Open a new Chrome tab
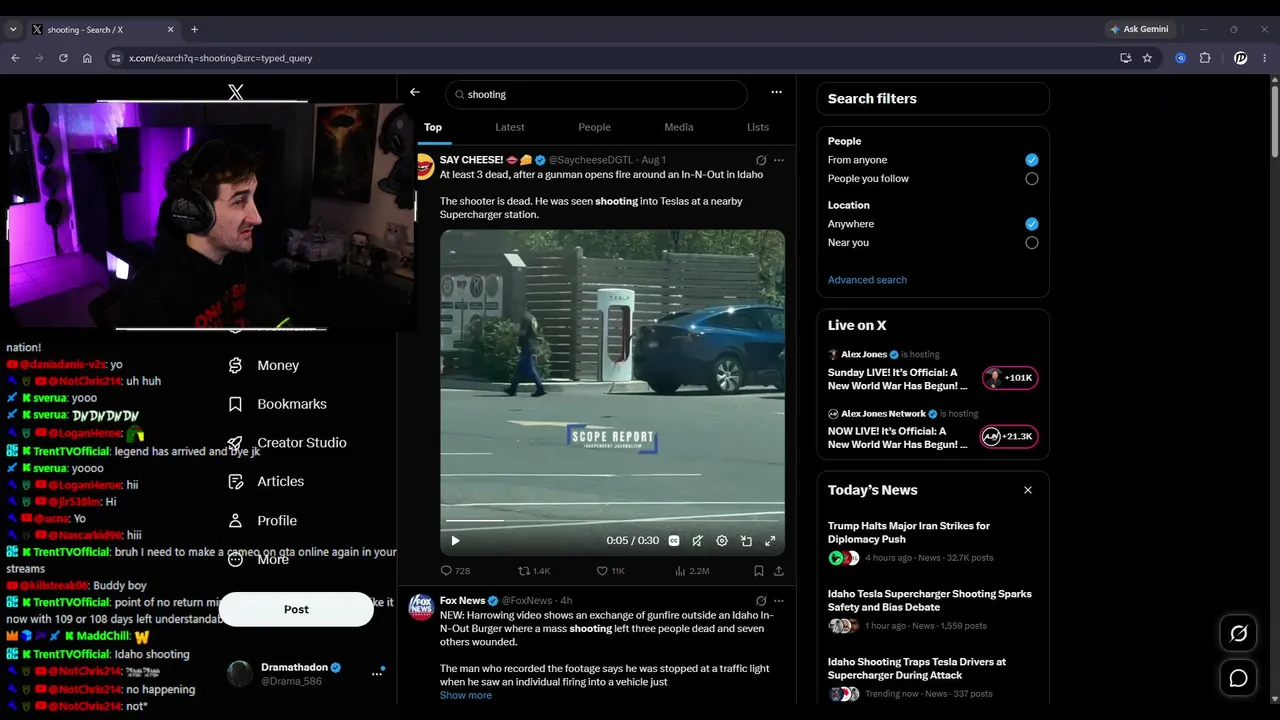This screenshot has width=1280, height=720. 194,30
